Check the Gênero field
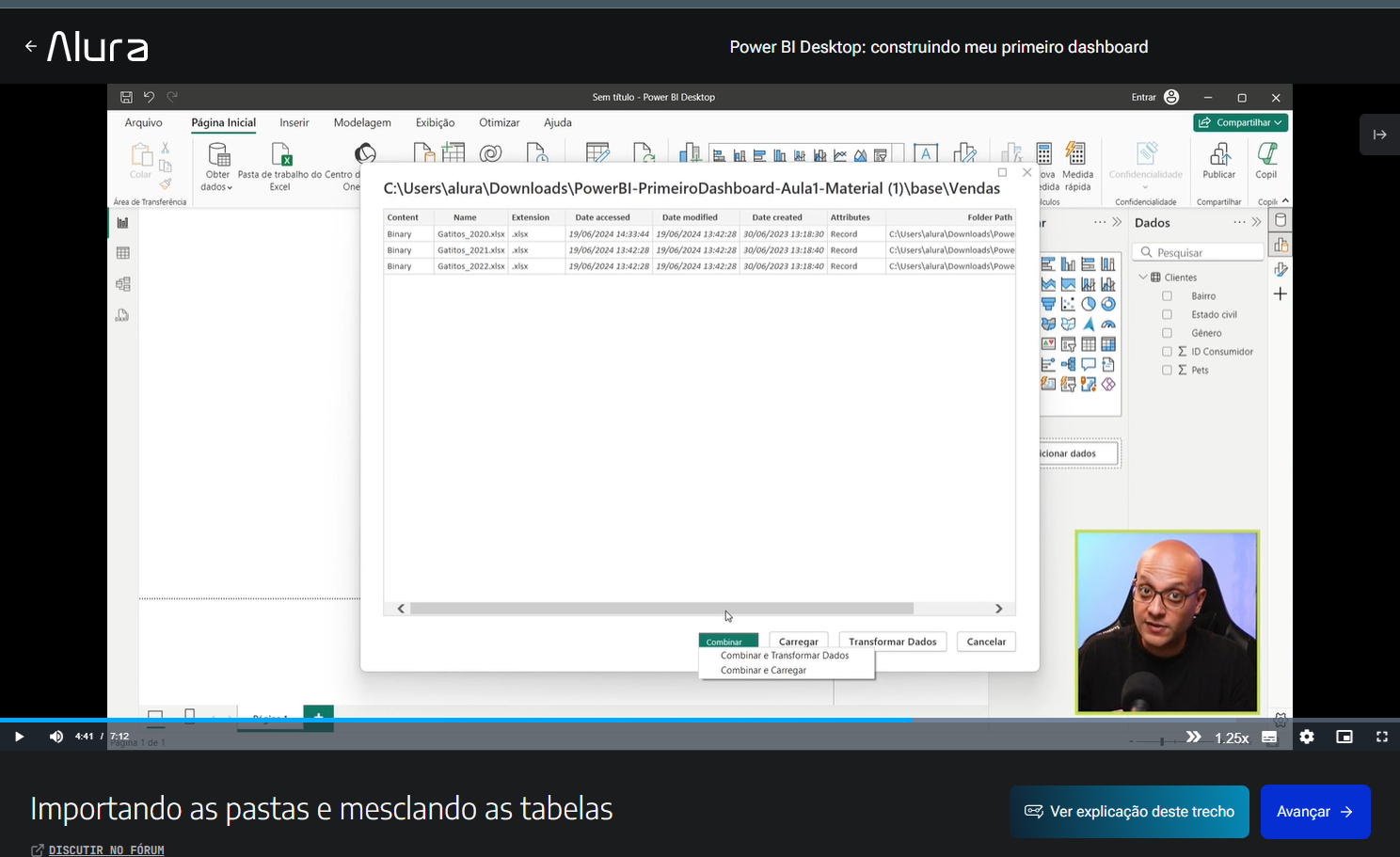Image resolution: width=1400 pixels, height=857 pixels. pos(1167,333)
